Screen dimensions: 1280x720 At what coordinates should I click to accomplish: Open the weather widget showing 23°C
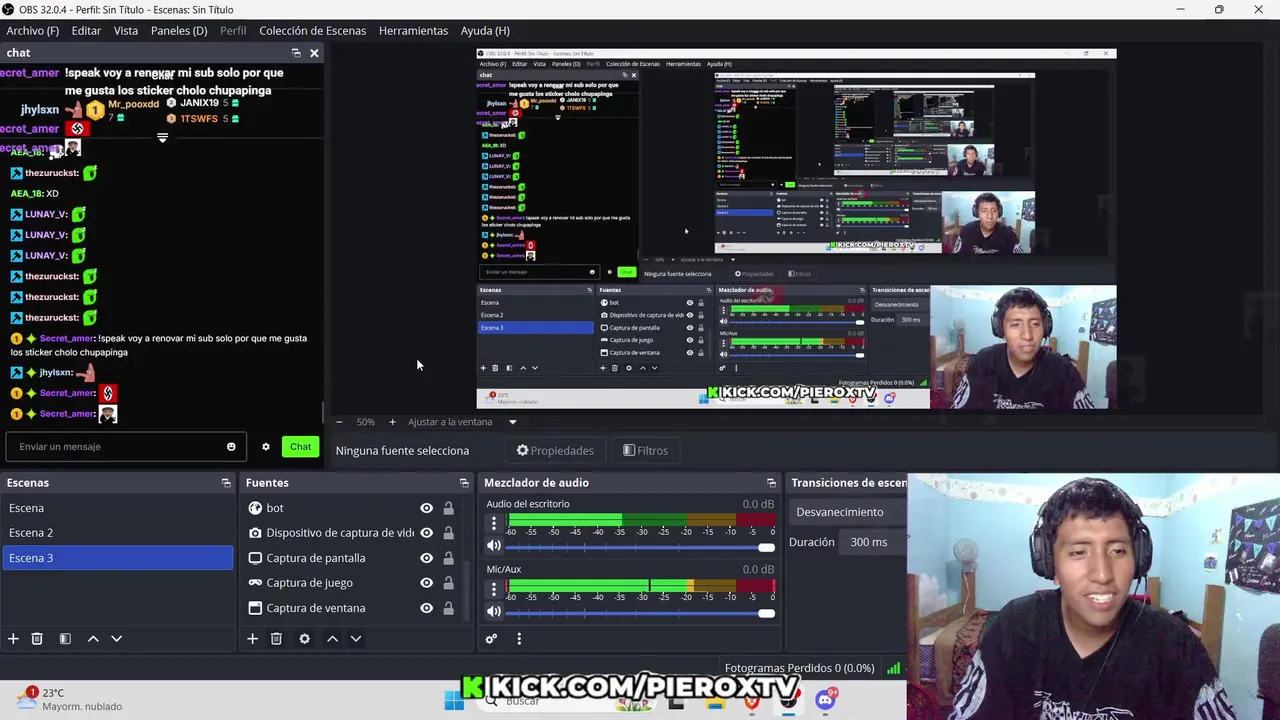[x=68, y=699]
